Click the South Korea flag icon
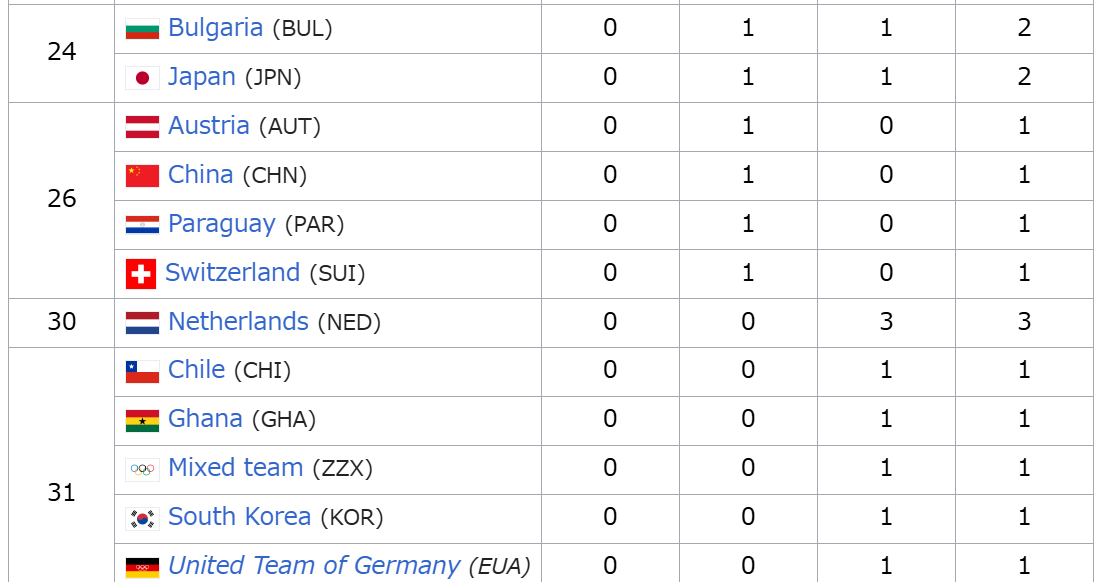The height and width of the screenshot is (582, 1108). (142, 518)
